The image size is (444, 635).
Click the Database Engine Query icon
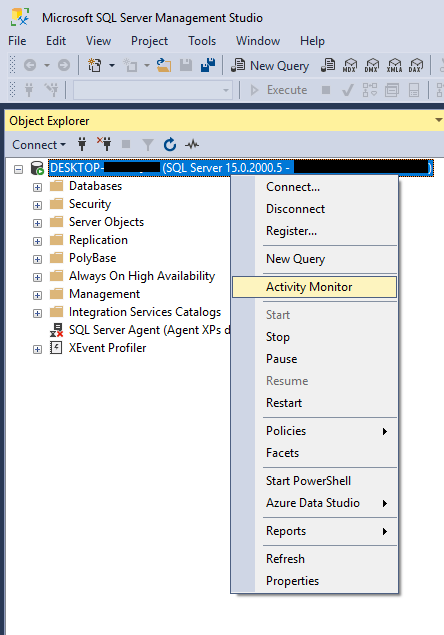(x=328, y=65)
